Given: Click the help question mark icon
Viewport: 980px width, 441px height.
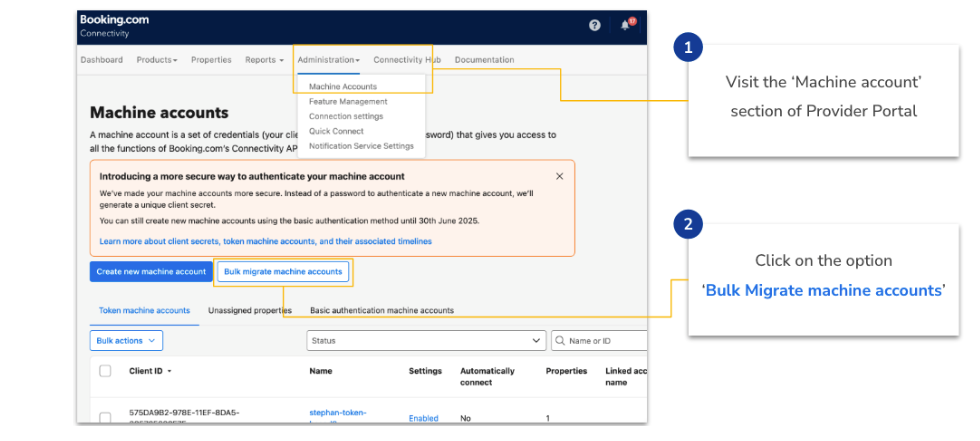Looking at the screenshot, I should (x=595, y=25).
